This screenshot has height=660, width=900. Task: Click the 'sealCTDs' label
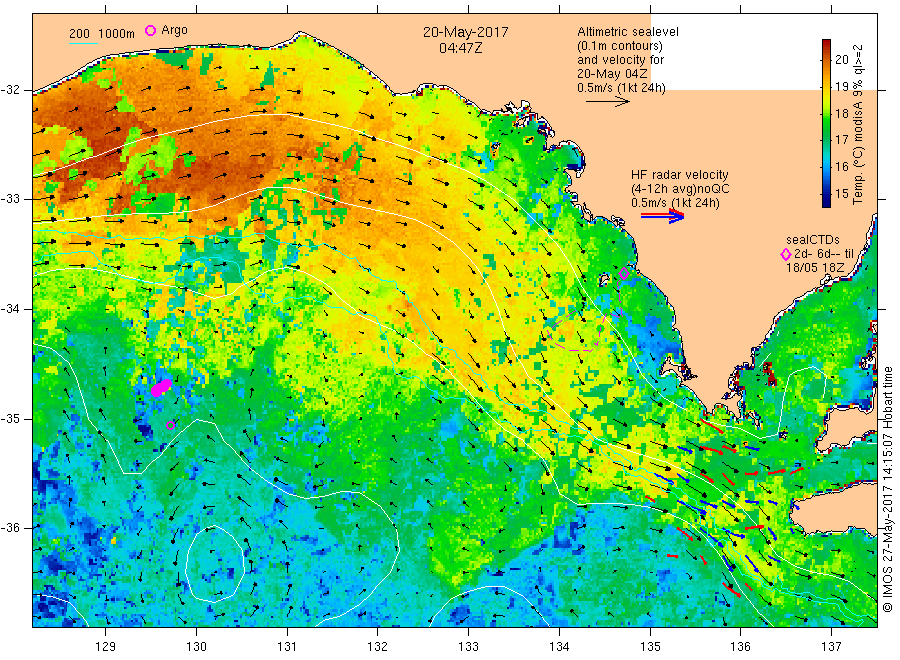click(812, 240)
